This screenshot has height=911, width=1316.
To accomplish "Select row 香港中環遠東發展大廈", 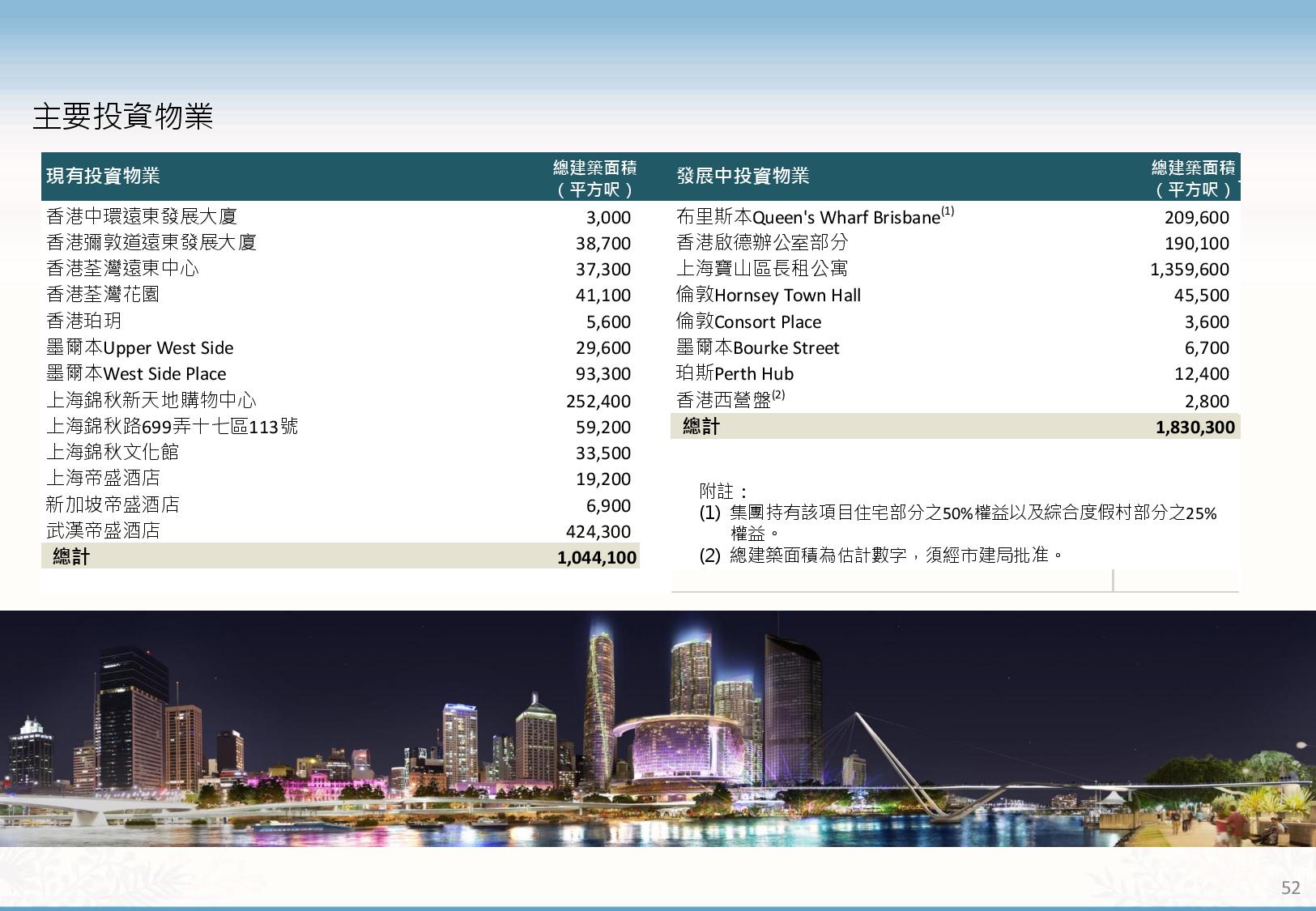I will tap(340, 216).
